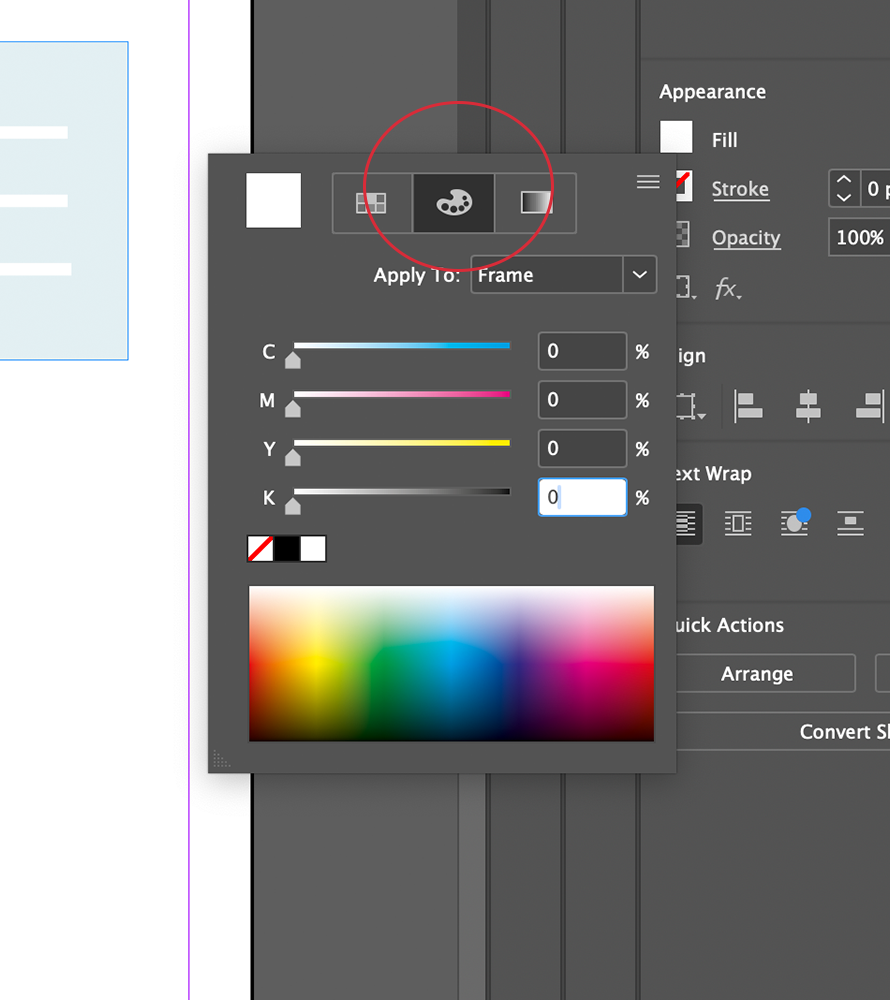Decrease stroke weight with down stepper
890x1000 pixels.
pos(843,197)
